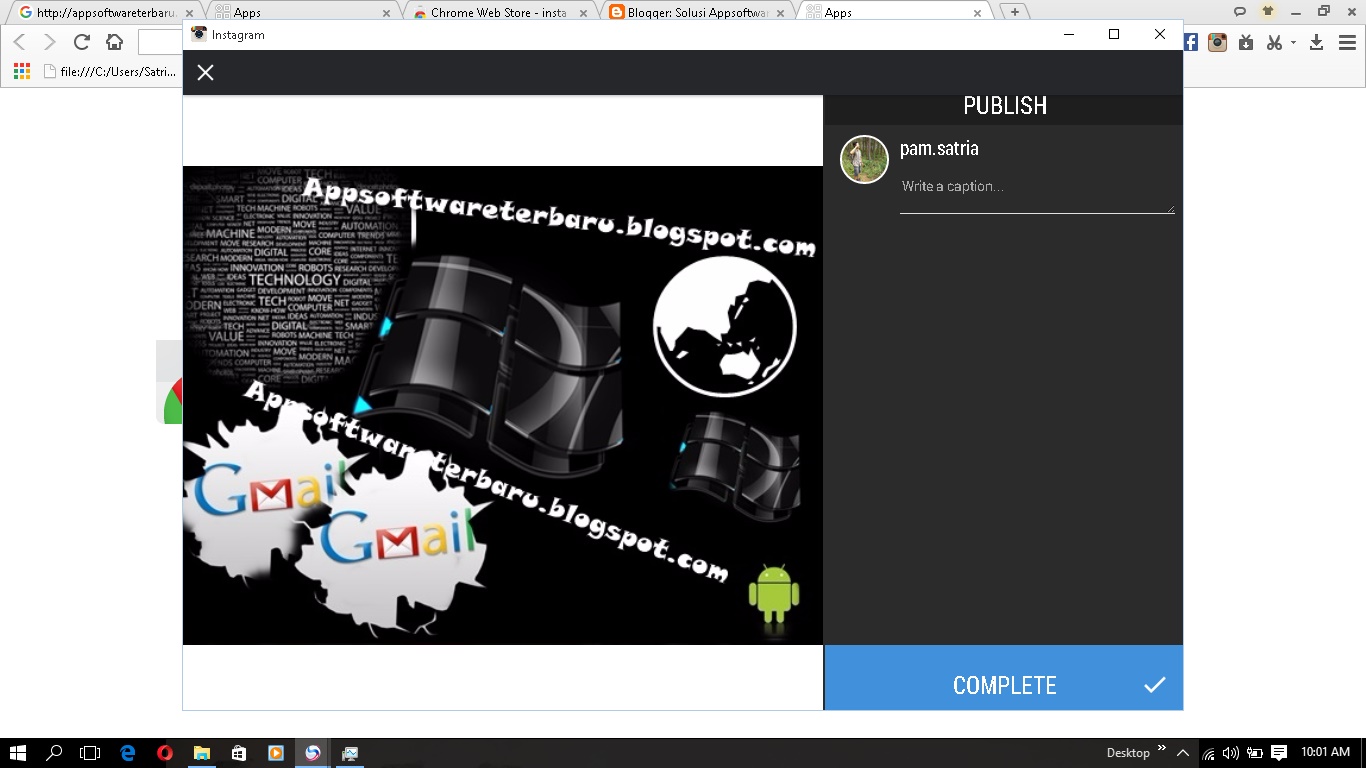This screenshot has height=768, width=1366.
Task: Open the browser home page
Action: point(115,42)
